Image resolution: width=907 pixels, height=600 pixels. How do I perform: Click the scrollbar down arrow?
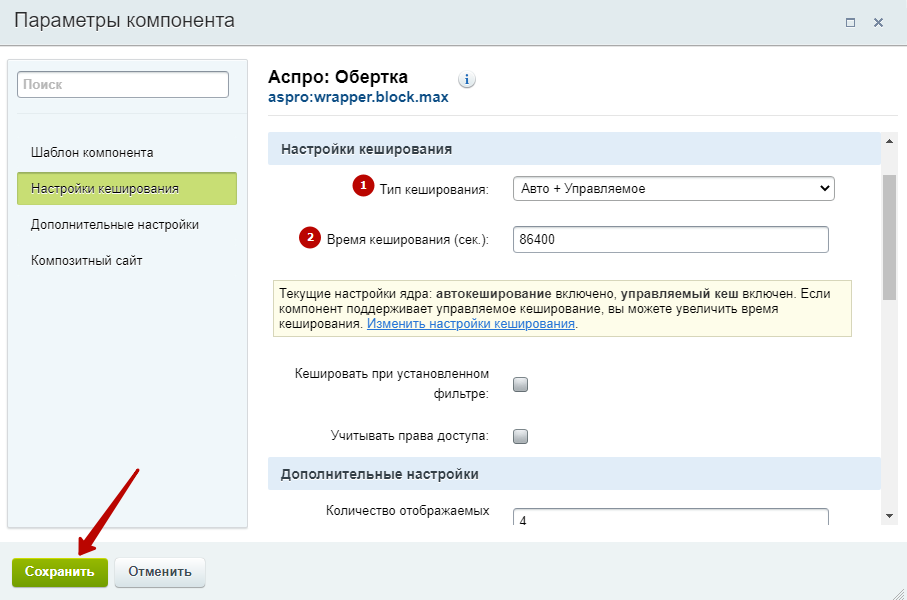pos(889,516)
